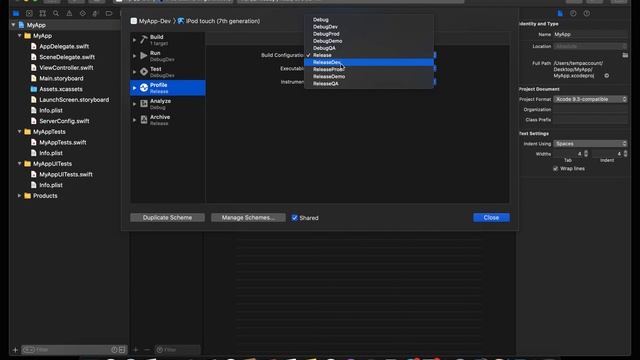Select ReleaseDev build configuration
This screenshot has height=360, width=640.
[x=369, y=62]
